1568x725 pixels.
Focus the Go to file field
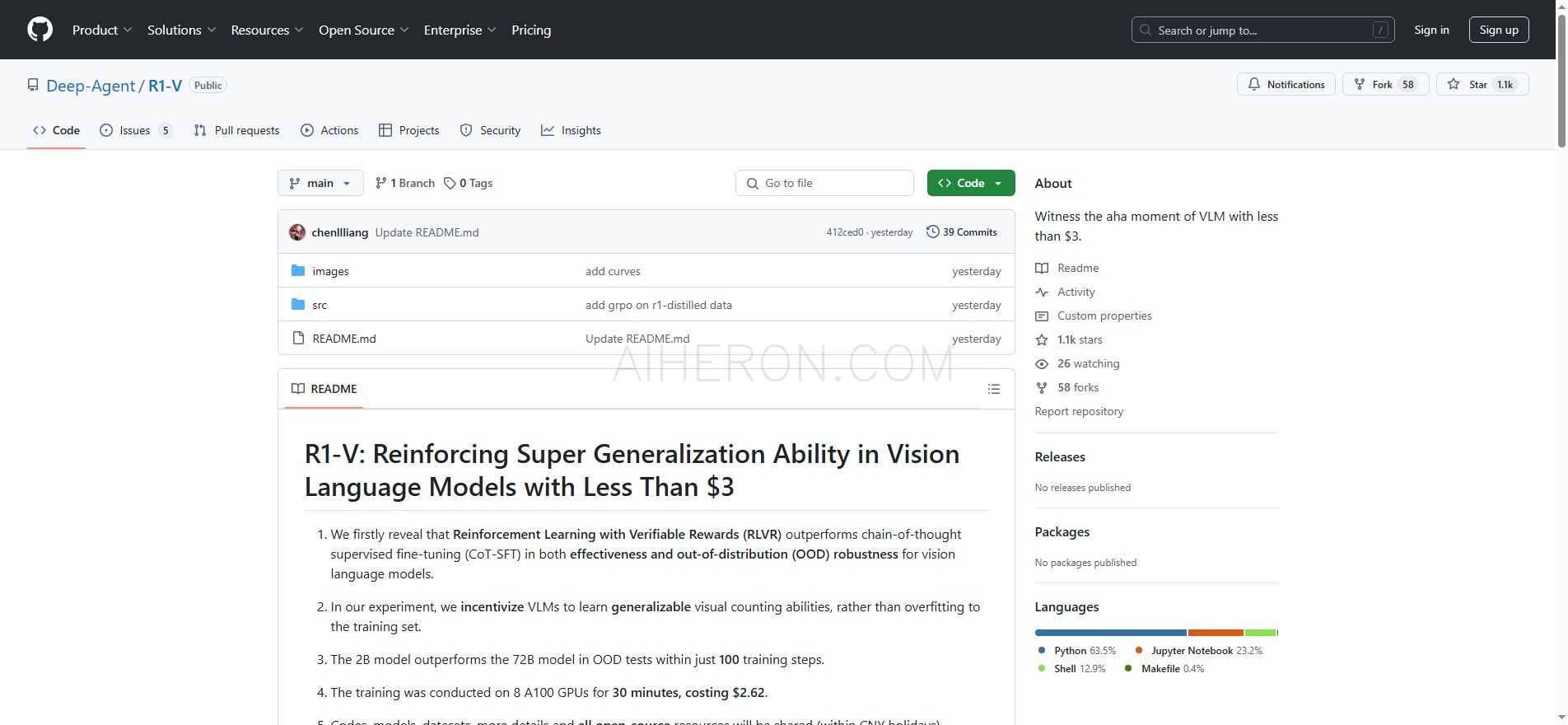point(824,183)
